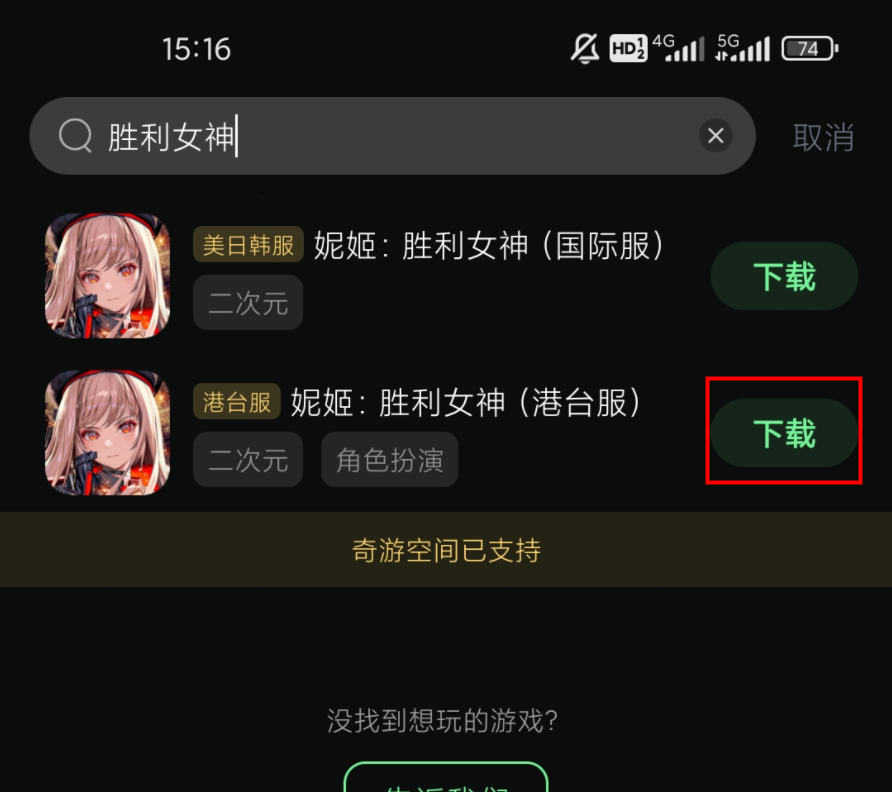Download 妮姬:胜利女神(港台服)
Image resolution: width=892 pixels, height=792 pixels.
click(784, 433)
